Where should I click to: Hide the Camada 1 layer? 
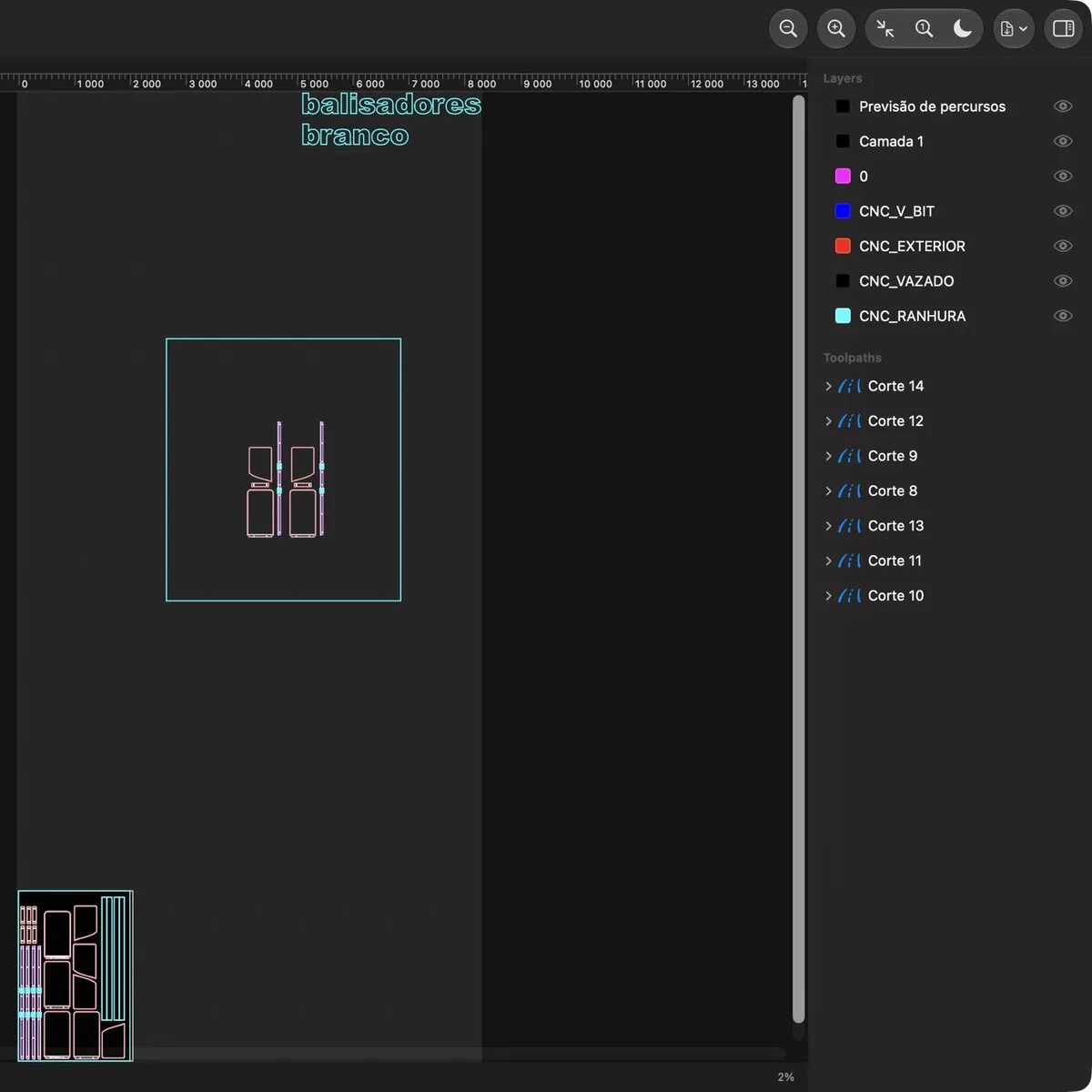click(1063, 141)
